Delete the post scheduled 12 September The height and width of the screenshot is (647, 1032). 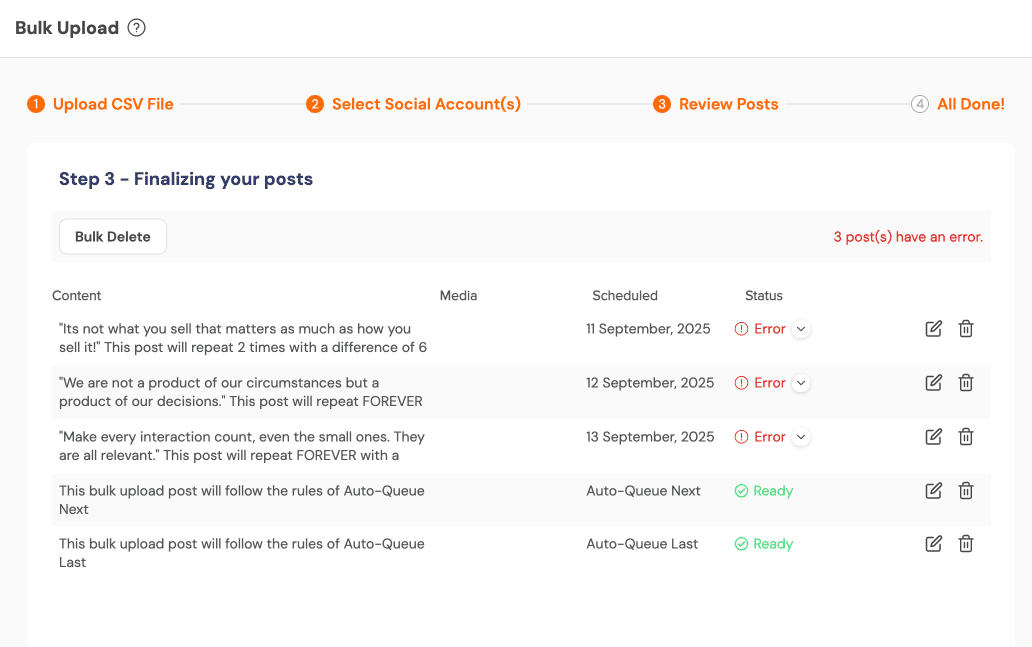click(x=965, y=382)
